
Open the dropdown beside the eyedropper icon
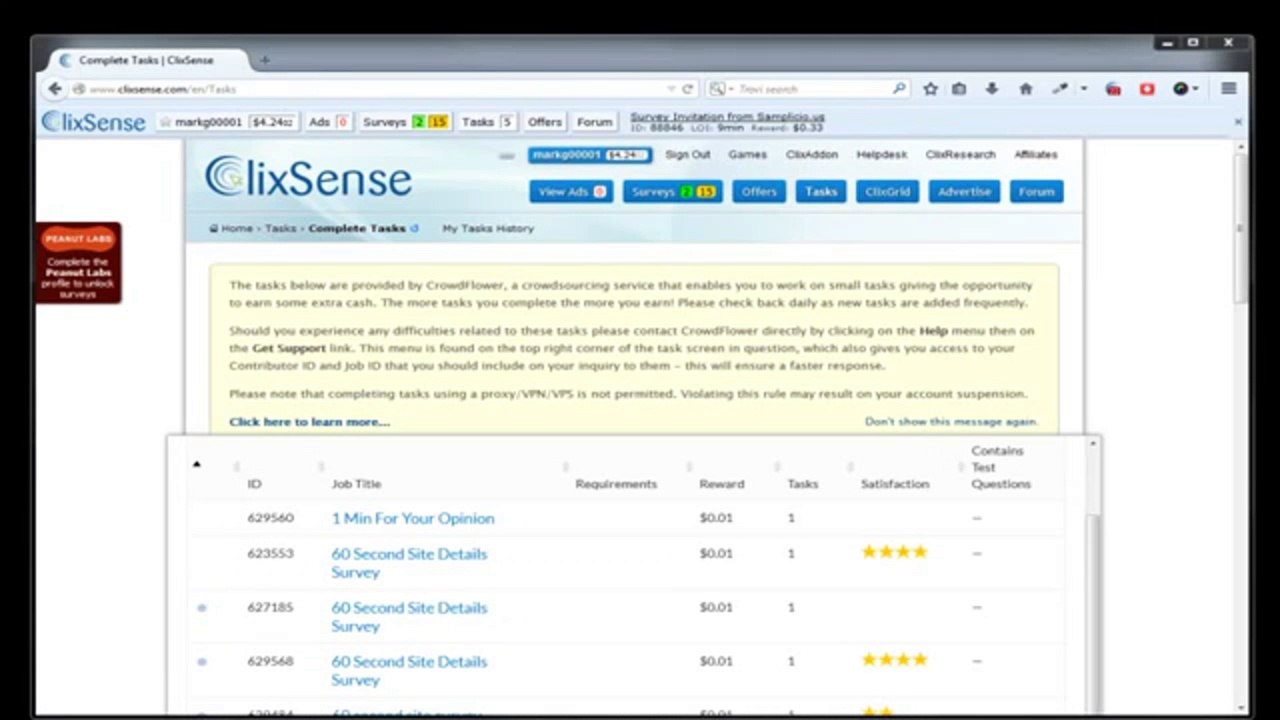tap(1084, 89)
